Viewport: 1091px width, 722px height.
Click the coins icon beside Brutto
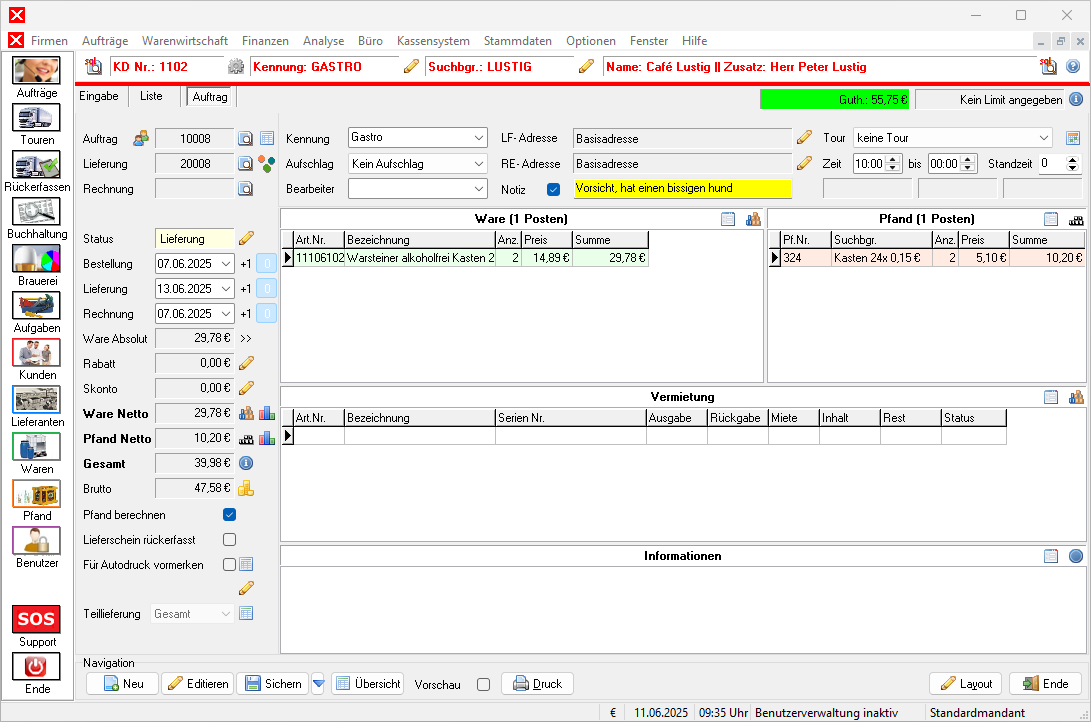pos(246,488)
